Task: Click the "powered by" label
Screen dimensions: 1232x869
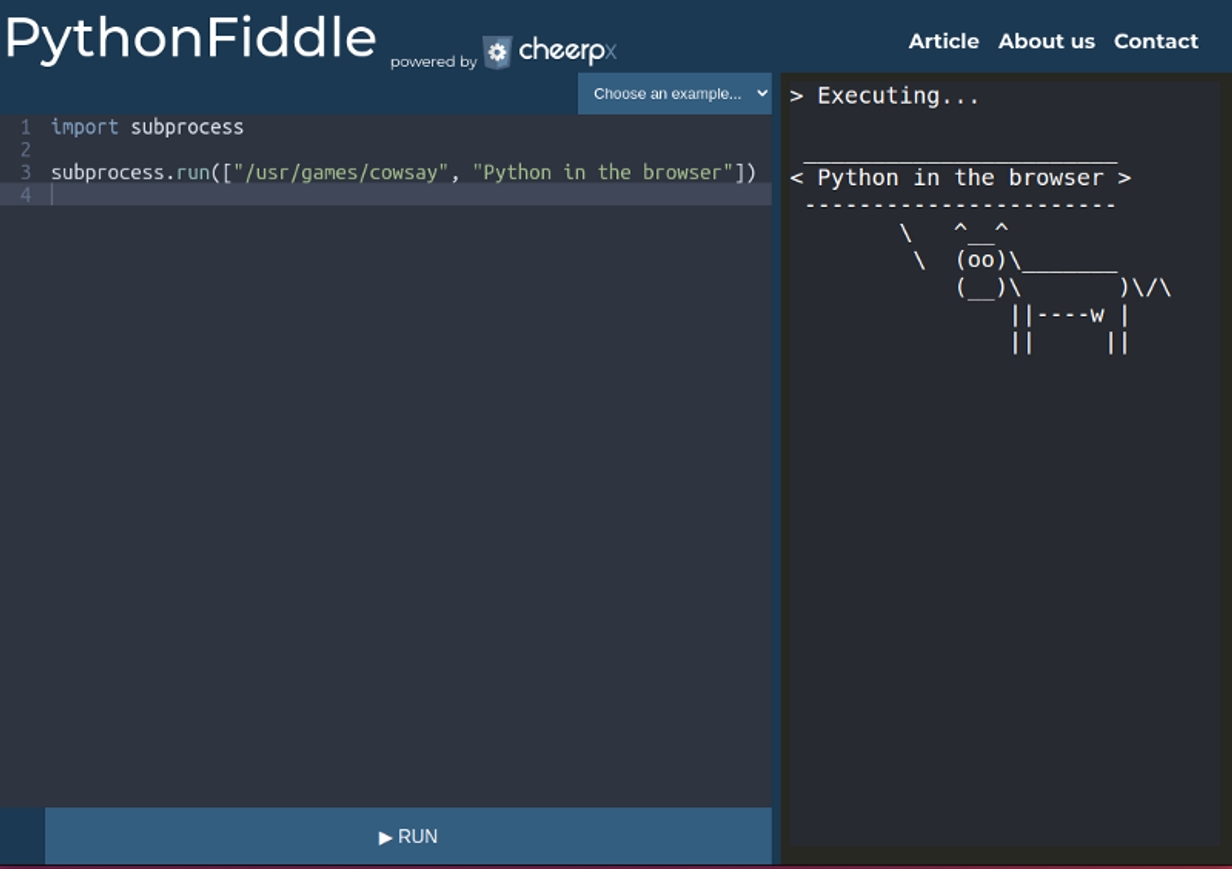Action: [x=433, y=62]
